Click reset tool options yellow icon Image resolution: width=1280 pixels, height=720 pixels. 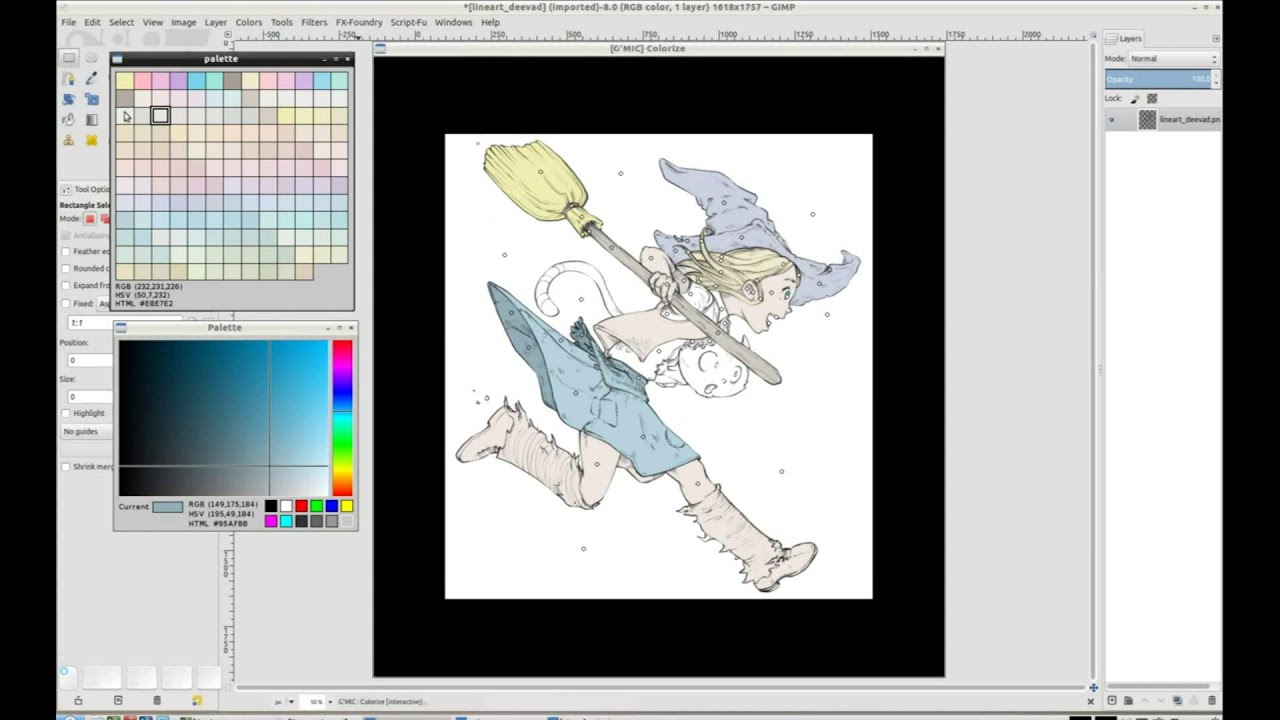coord(197,700)
